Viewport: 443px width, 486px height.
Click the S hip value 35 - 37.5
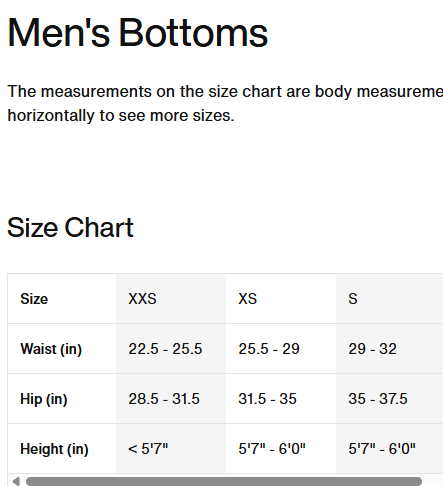coord(378,399)
